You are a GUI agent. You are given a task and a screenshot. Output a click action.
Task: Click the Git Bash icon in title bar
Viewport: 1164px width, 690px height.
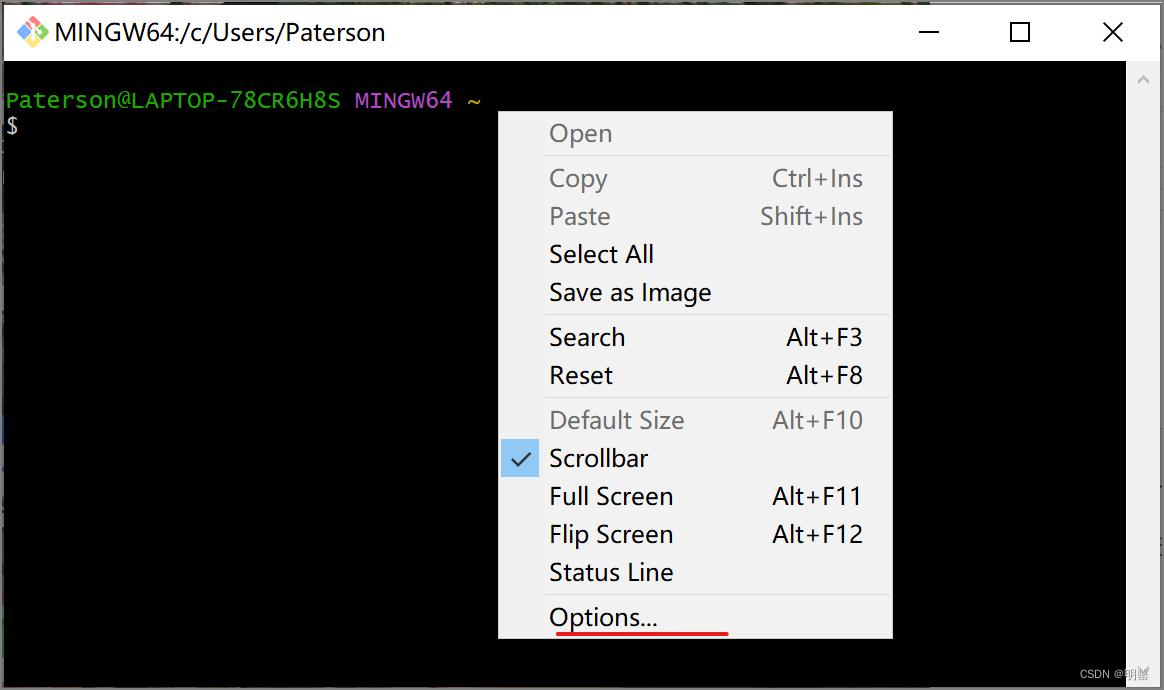click(33, 32)
